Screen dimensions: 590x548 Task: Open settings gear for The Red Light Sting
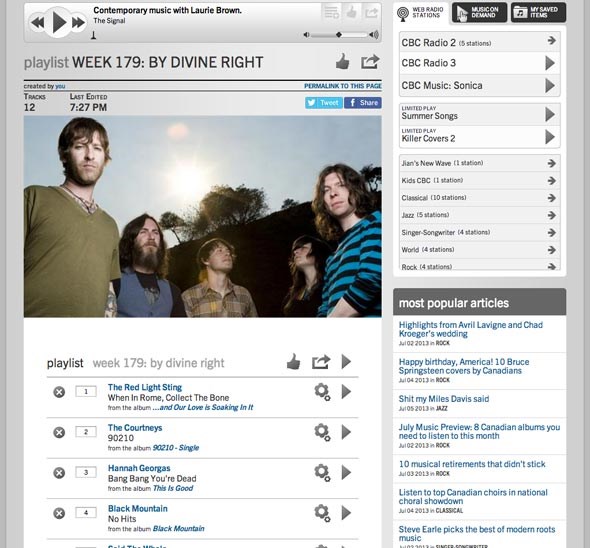point(322,392)
